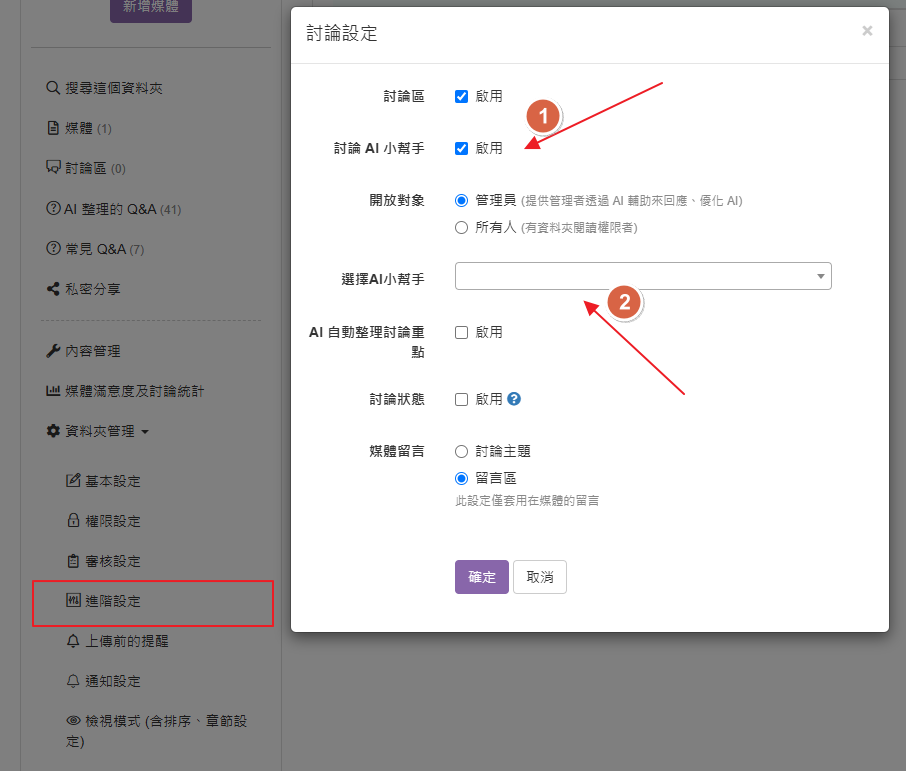The image size is (906, 771).
Task: Click the blue help icon next to 討論狀態
Action: [514, 399]
